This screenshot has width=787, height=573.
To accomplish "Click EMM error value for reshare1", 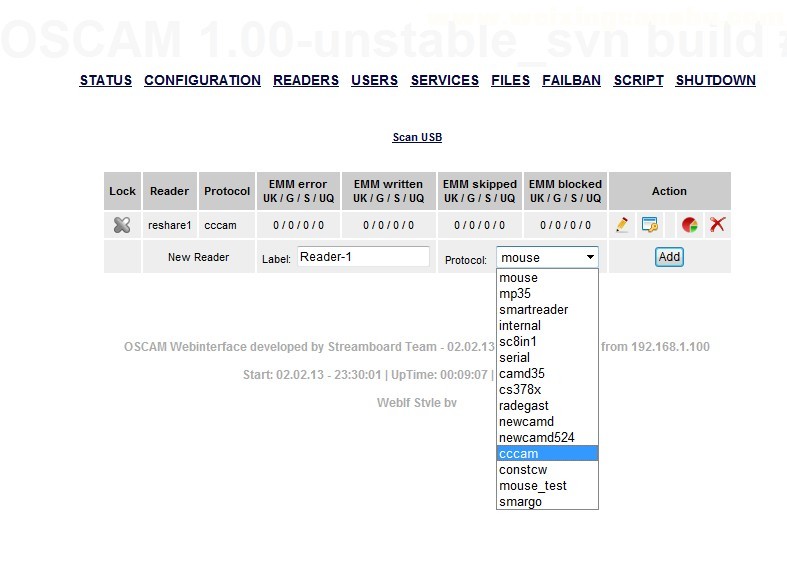I will [x=298, y=225].
